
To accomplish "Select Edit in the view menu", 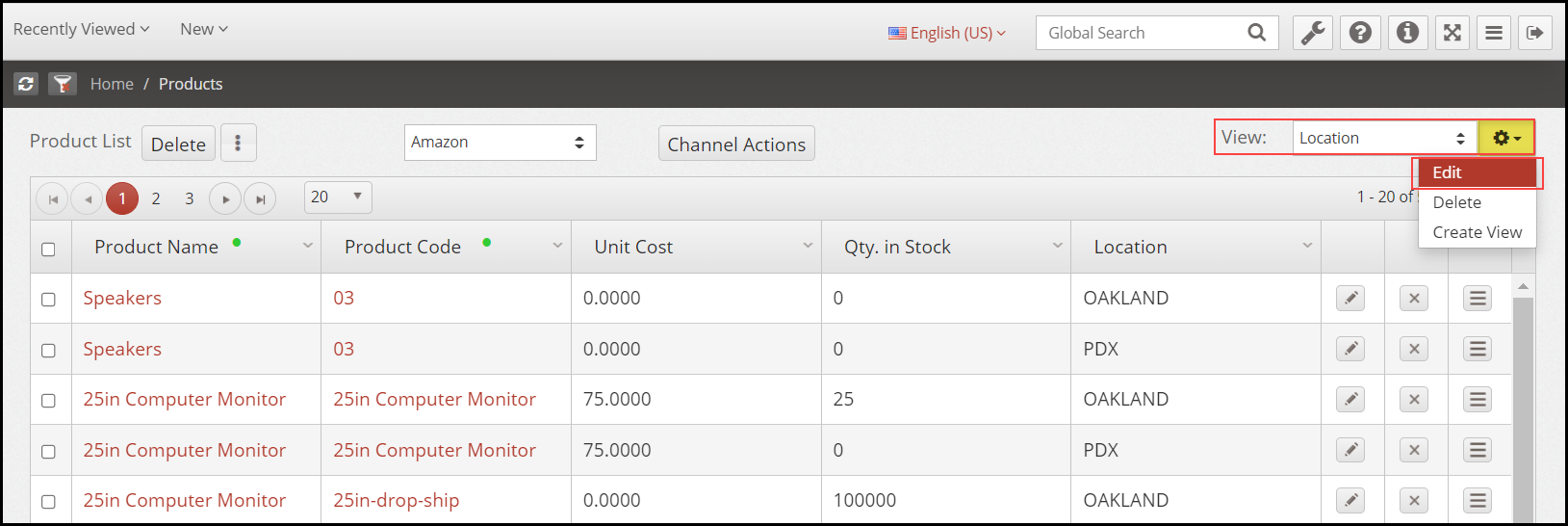I will tap(1478, 172).
